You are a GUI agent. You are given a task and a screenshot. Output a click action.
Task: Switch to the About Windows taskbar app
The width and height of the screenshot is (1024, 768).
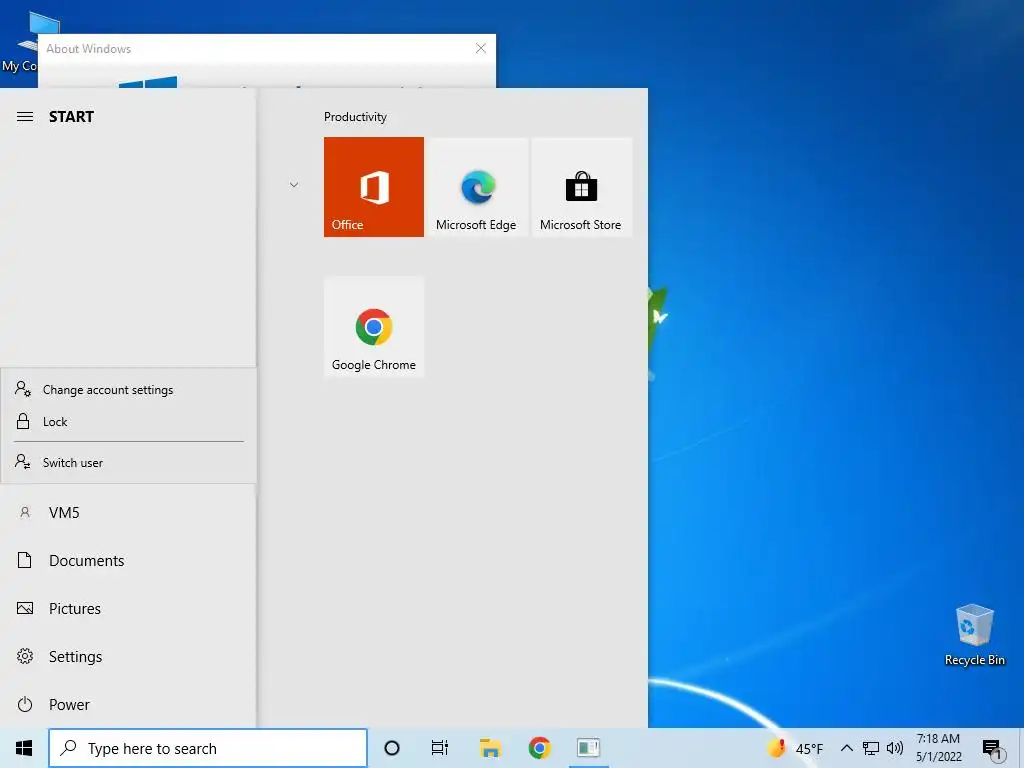[588, 748]
